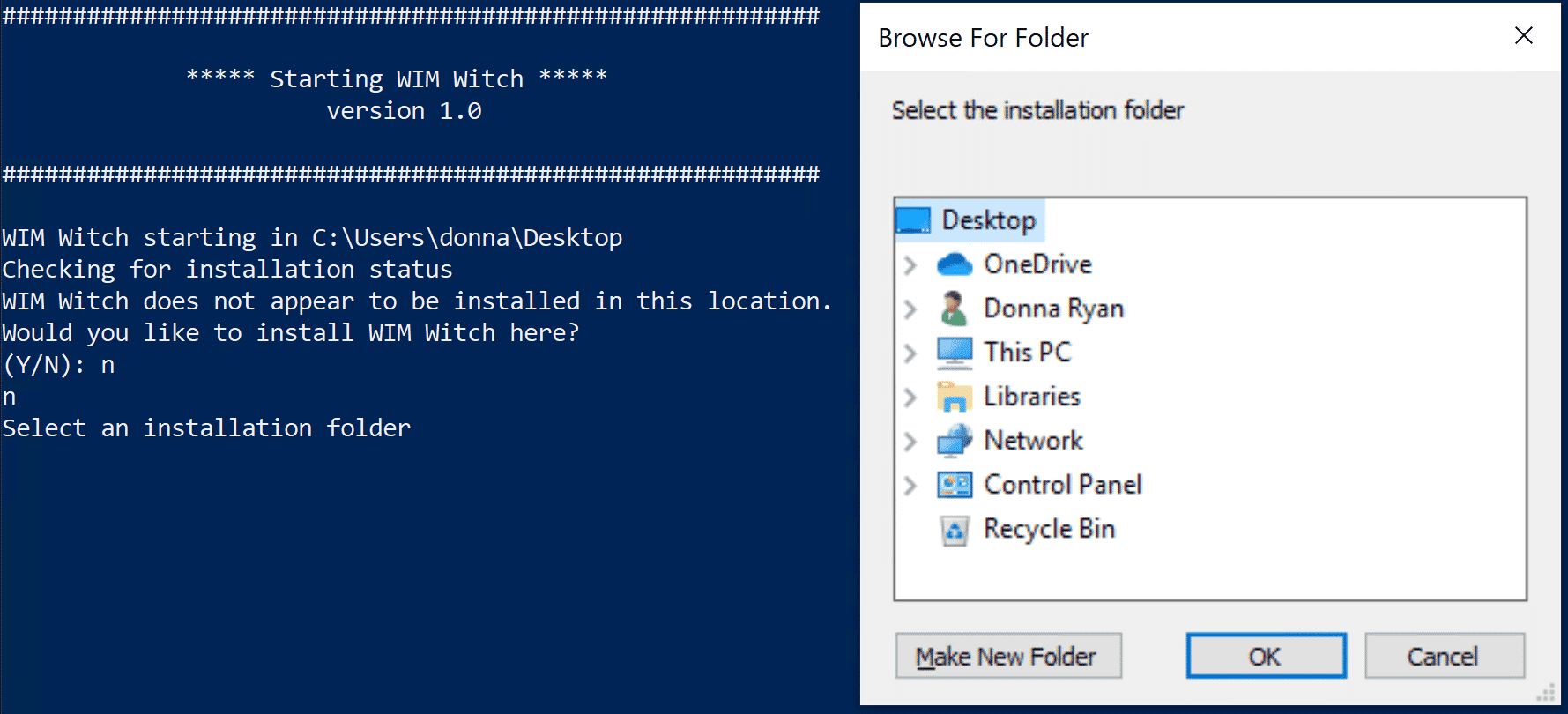Confirm folder selection with OK
Viewport: 1568px width, 714px height.
1266,656
